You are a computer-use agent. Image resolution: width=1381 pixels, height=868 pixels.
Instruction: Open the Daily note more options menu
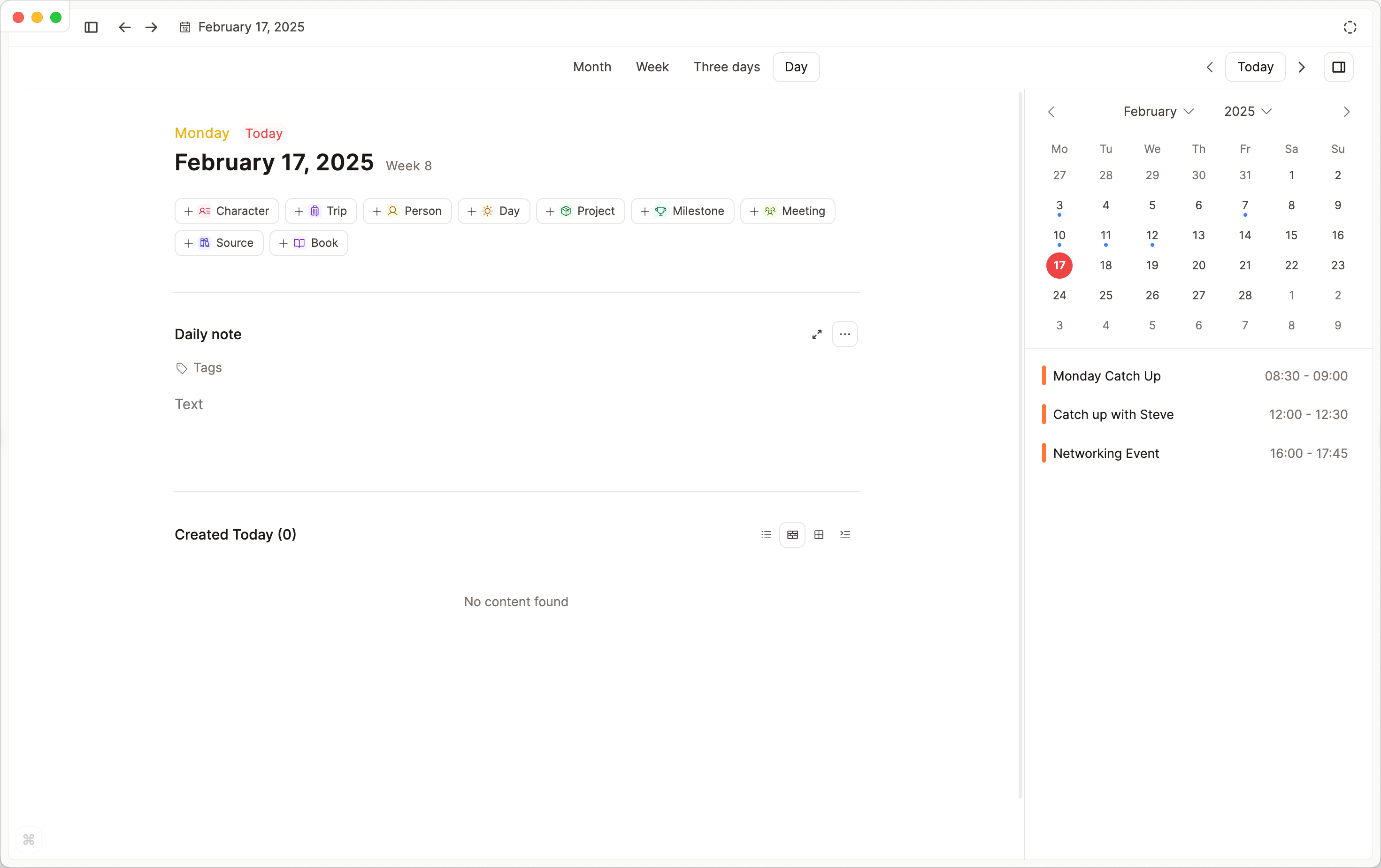[x=844, y=334]
